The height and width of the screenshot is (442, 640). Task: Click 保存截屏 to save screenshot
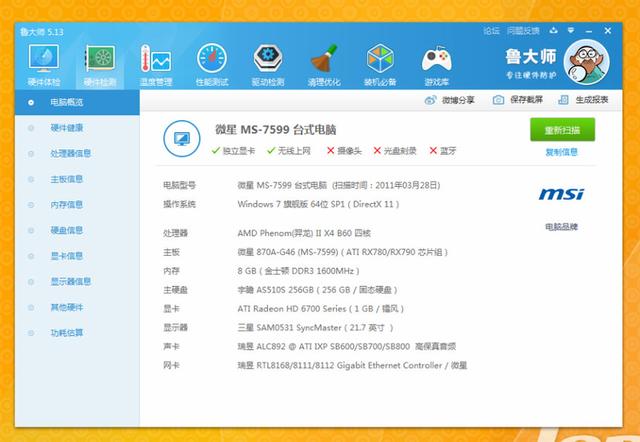tap(518, 100)
